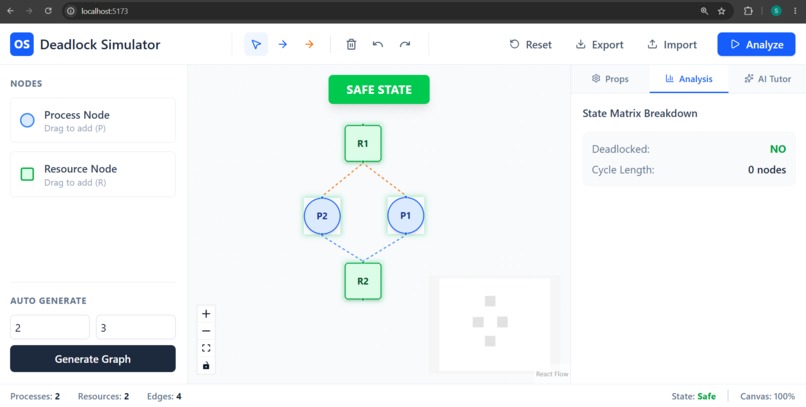The height and width of the screenshot is (407, 806).
Task: Select the Resource Node card
Action: (93, 174)
